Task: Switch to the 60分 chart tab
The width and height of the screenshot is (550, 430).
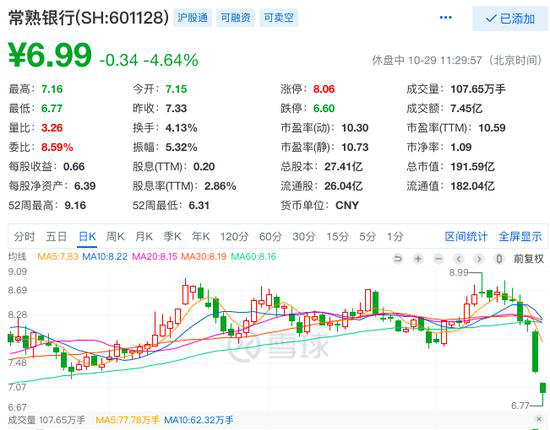Action: tap(270, 236)
